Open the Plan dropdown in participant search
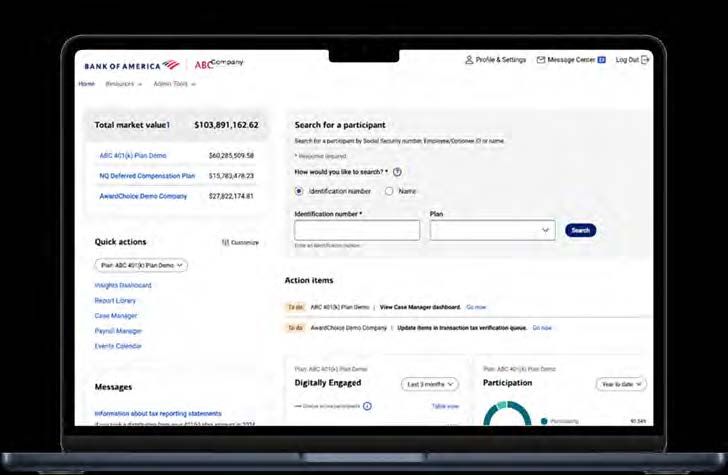Viewport: 728px width, 475px height. point(493,230)
